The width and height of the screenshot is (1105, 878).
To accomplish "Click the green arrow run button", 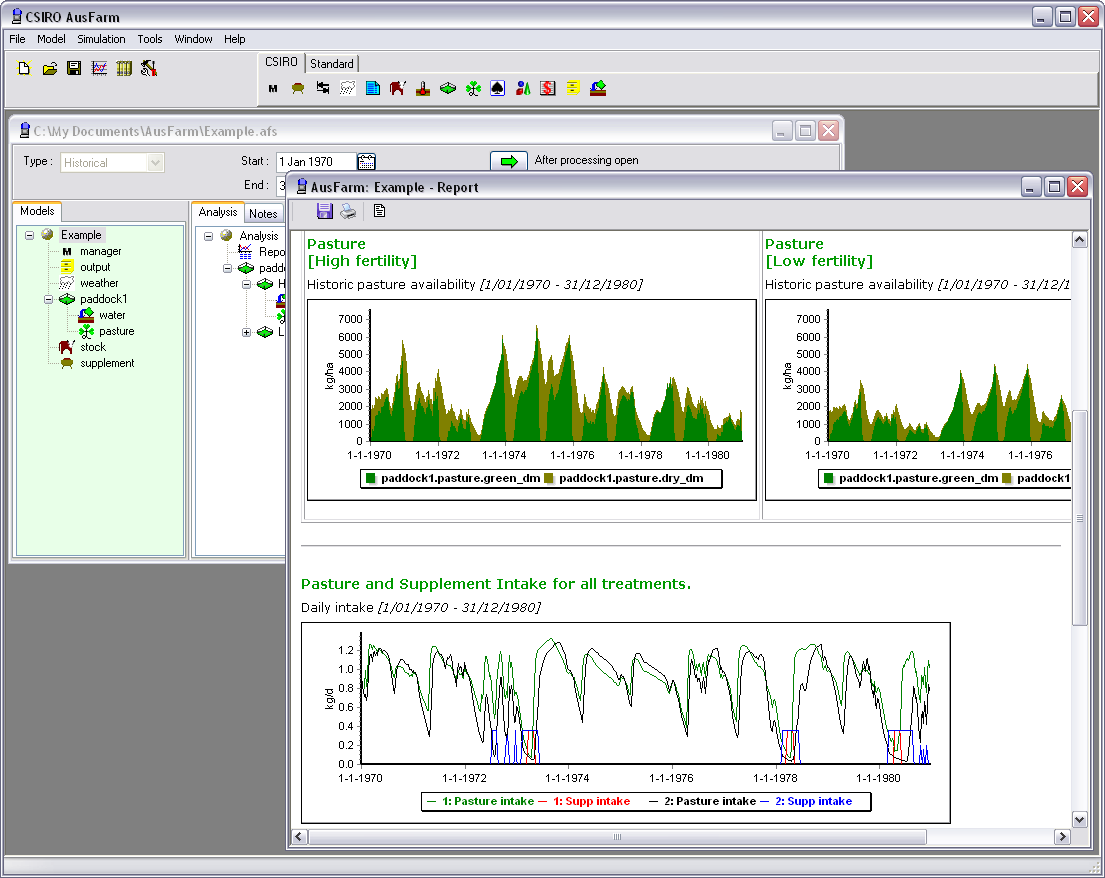I will point(508,161).
